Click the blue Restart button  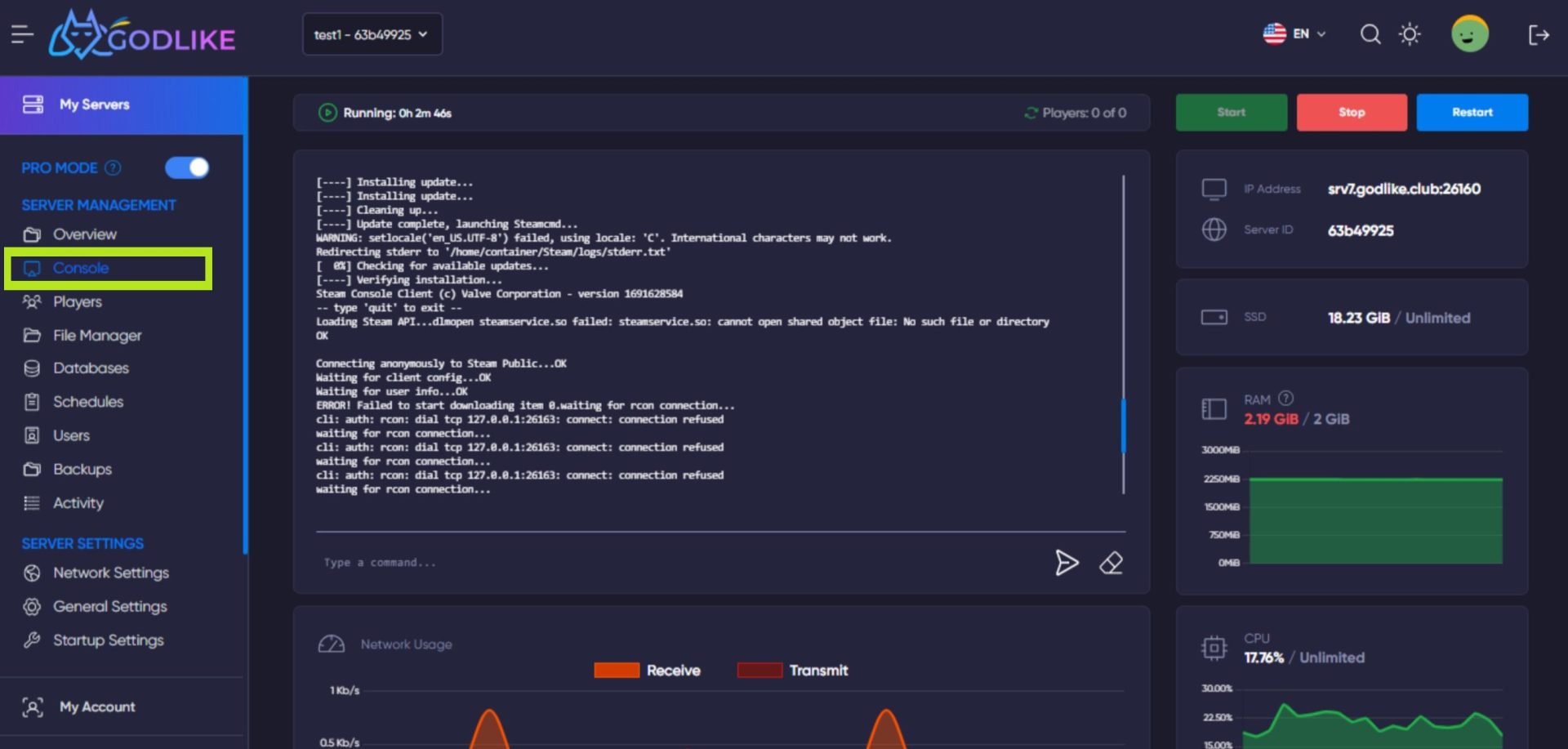(1472, 112)
